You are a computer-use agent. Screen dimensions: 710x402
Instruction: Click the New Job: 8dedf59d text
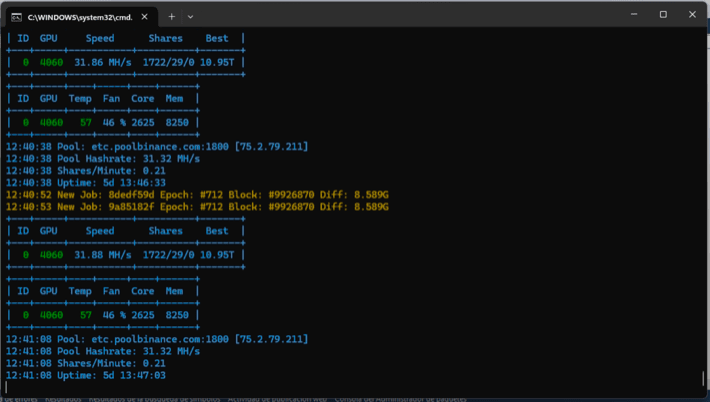106,195
